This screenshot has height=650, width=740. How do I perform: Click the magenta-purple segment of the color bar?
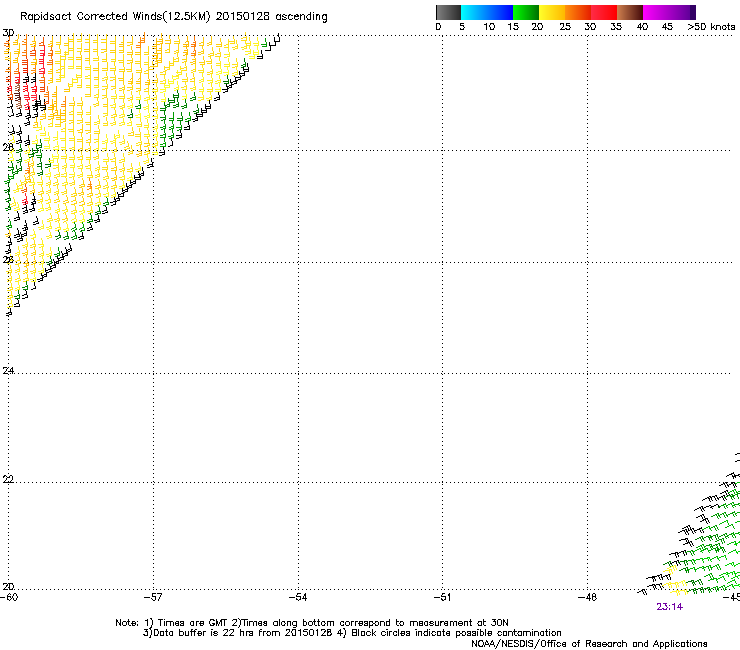coord(669,12)
